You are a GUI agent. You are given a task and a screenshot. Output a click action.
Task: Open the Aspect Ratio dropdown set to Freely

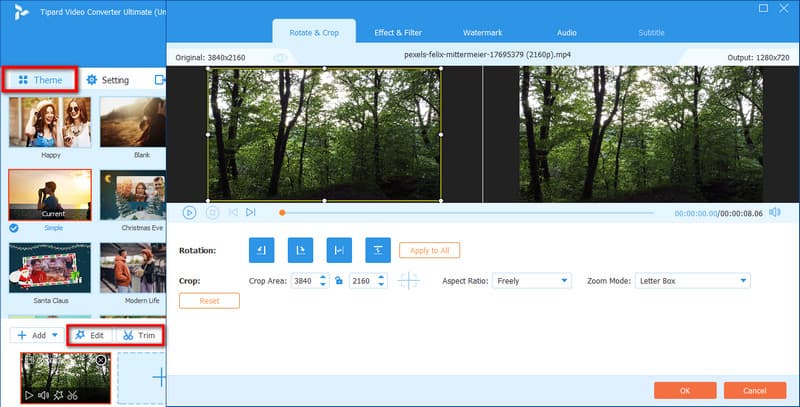(532, 281)
